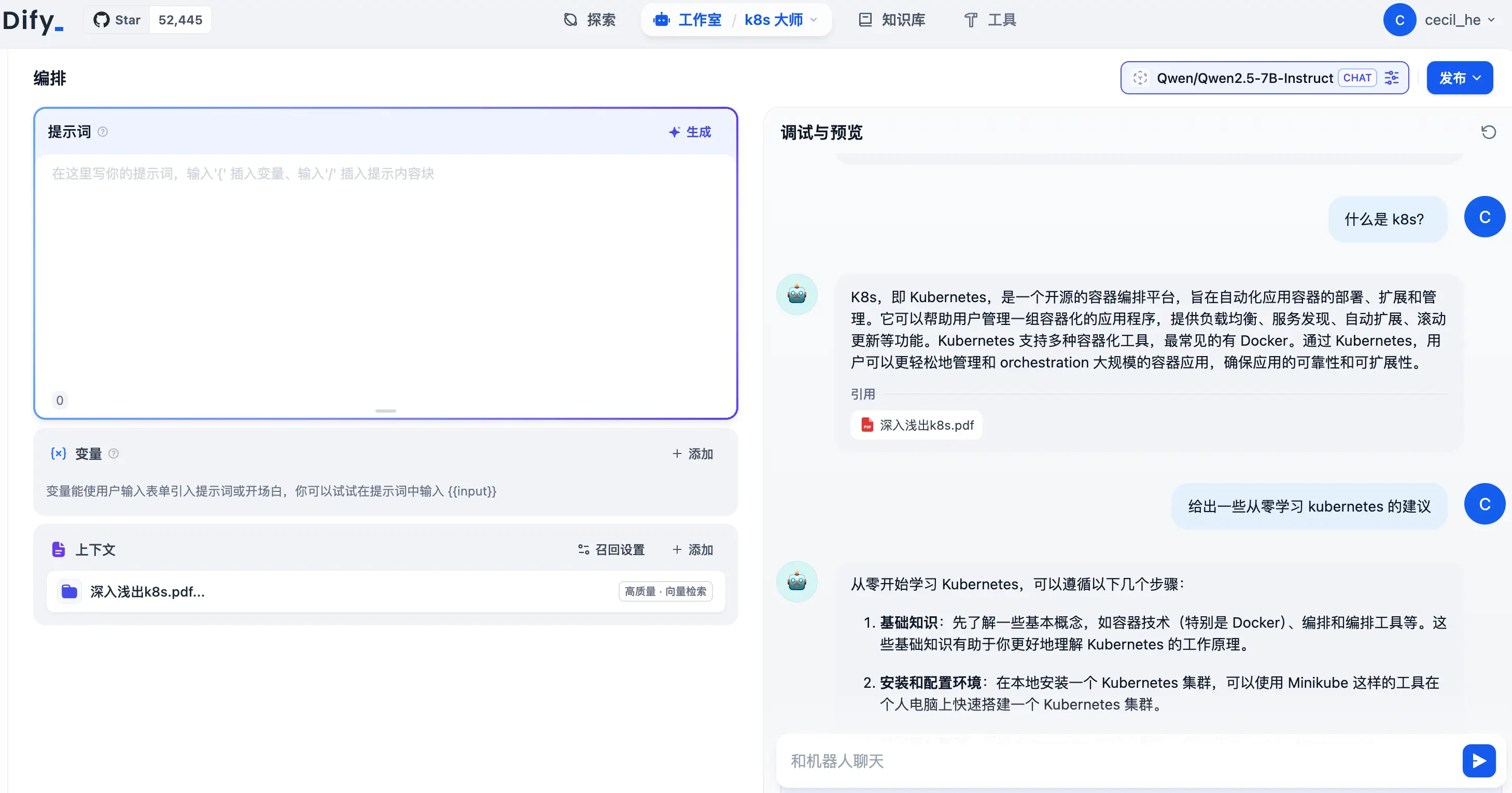The image size is (1512, 793).
Task: Click the 生成 prompt generate button
Action: pyautogui.click(x=690, y=132)
